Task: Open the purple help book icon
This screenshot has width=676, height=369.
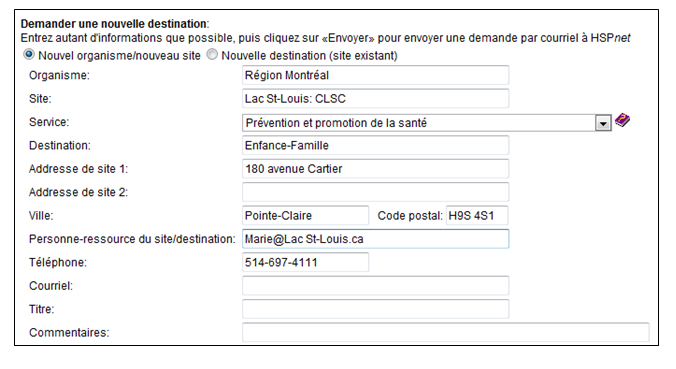Action: pos(622,120)
